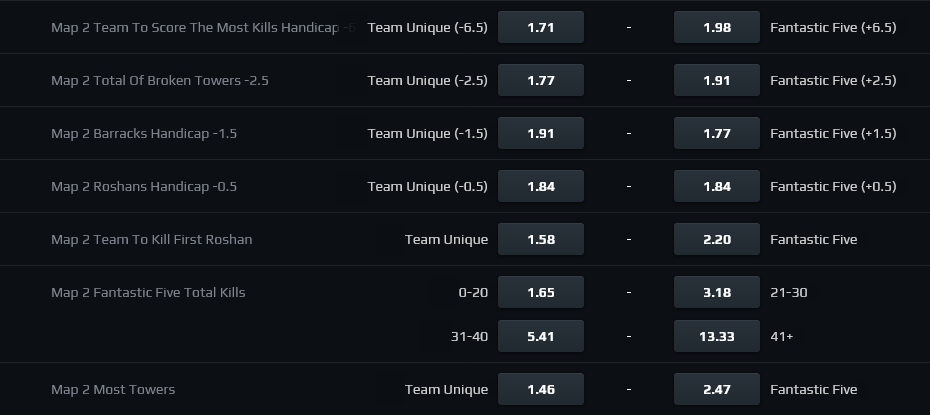Screen dimensions: 930x415
Task: Select 1.65 odds for 0-20 total kills
Action: 540,292
